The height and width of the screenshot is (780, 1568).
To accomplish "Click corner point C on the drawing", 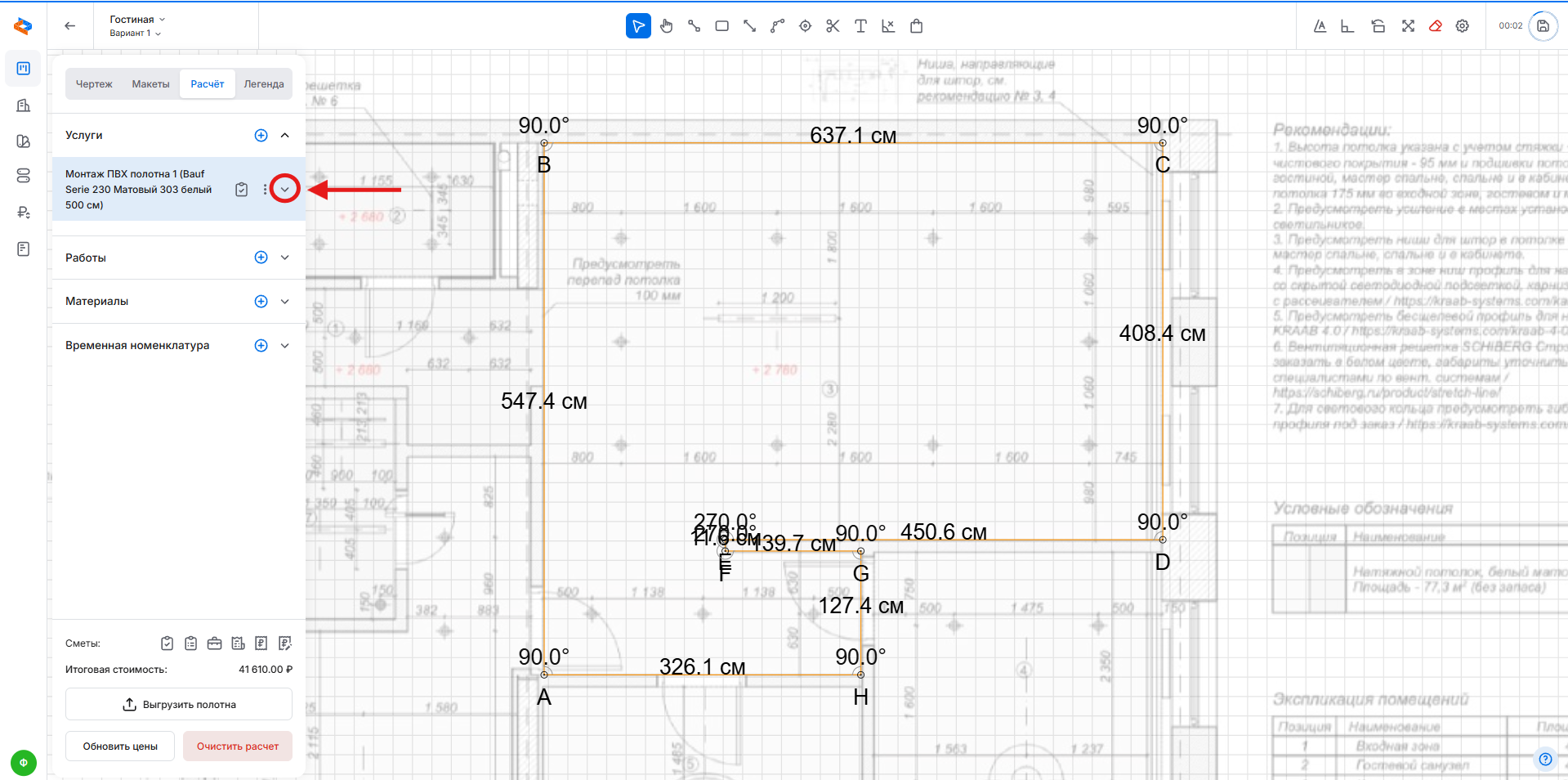I will pyautogui.click(x=1162, y=144).
